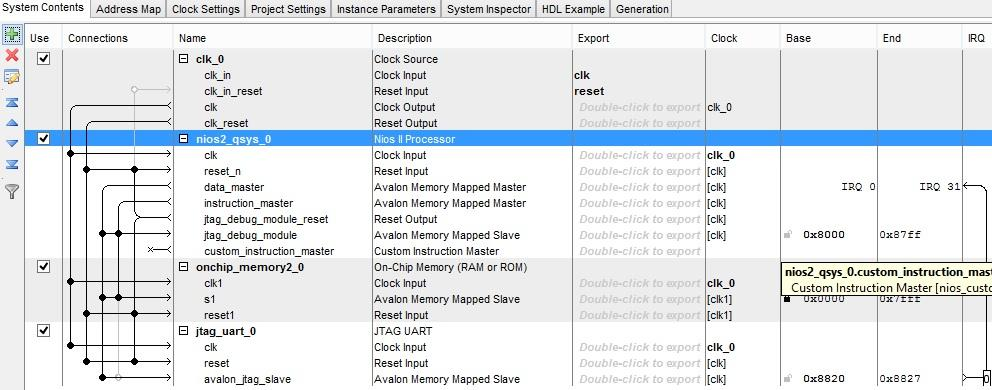Open the Clock Settings tab
This screenshot has height=390, width=992.
click(206, 9)
